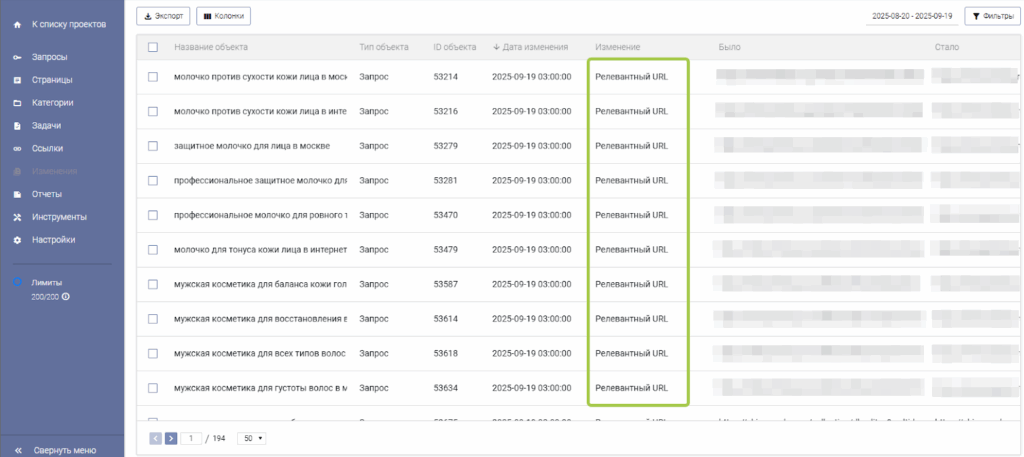Go to Отчеты in the sidebar menu

47,194
